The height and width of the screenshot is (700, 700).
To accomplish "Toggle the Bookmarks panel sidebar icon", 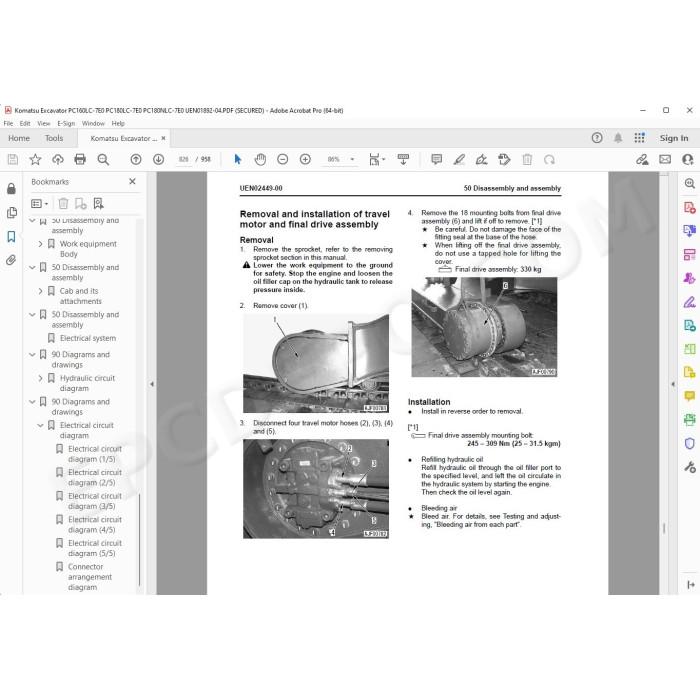I will click(12, 236).
